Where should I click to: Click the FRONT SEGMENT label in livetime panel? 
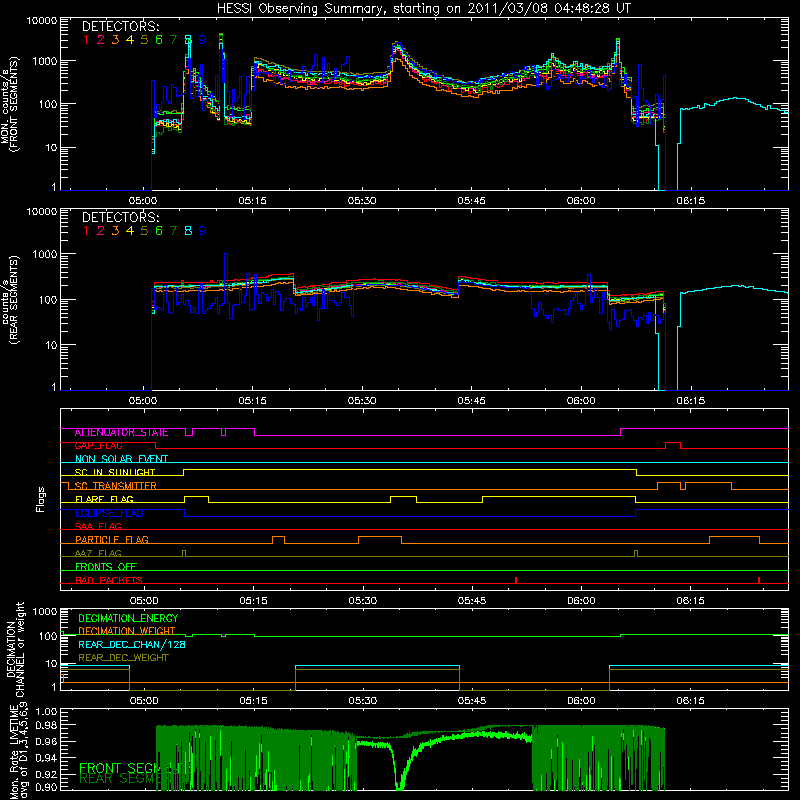135,768
